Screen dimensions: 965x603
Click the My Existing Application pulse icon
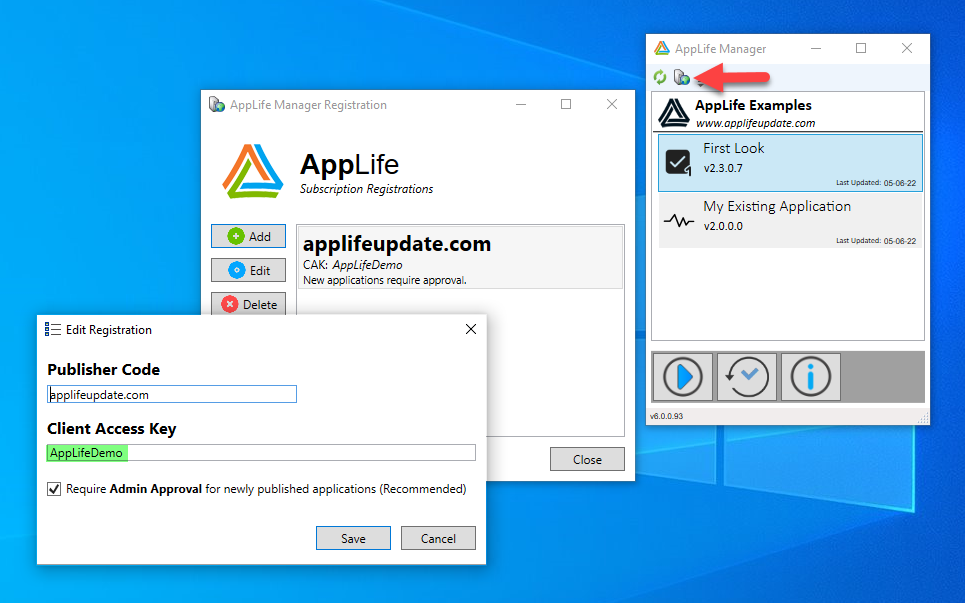click(678, 220)
